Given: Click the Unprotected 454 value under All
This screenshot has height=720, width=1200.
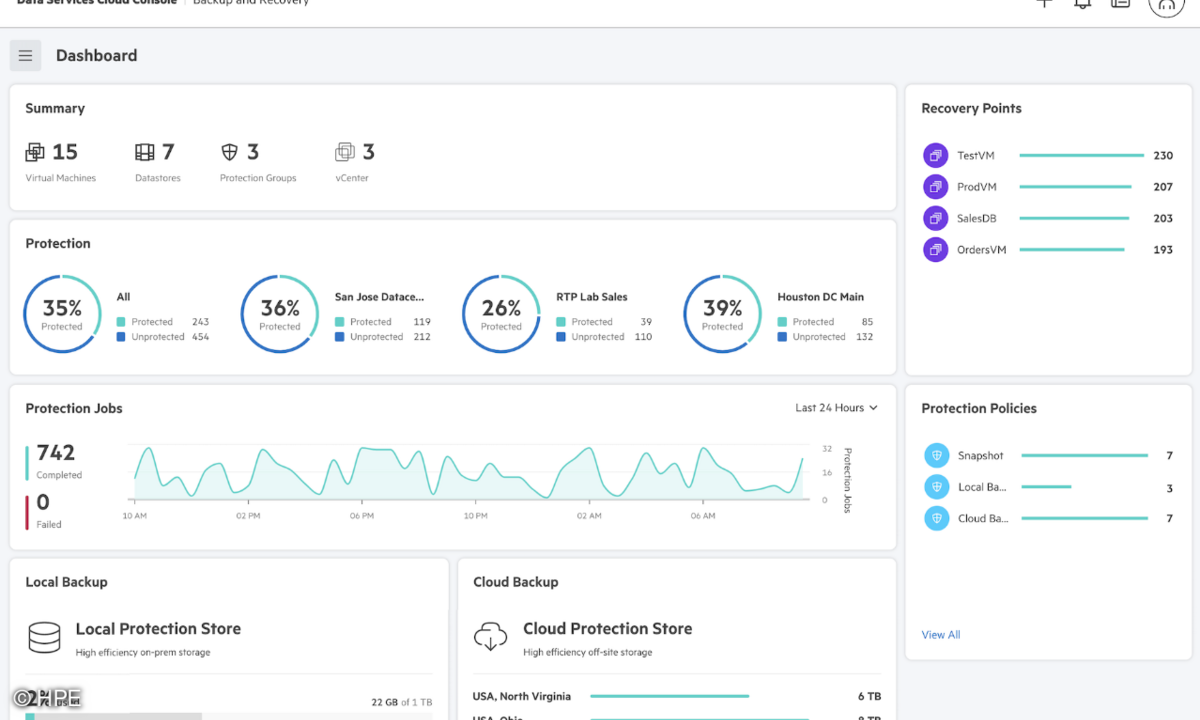Looking at the screenshot, I should pyautogui.click(x=201, y=337).
